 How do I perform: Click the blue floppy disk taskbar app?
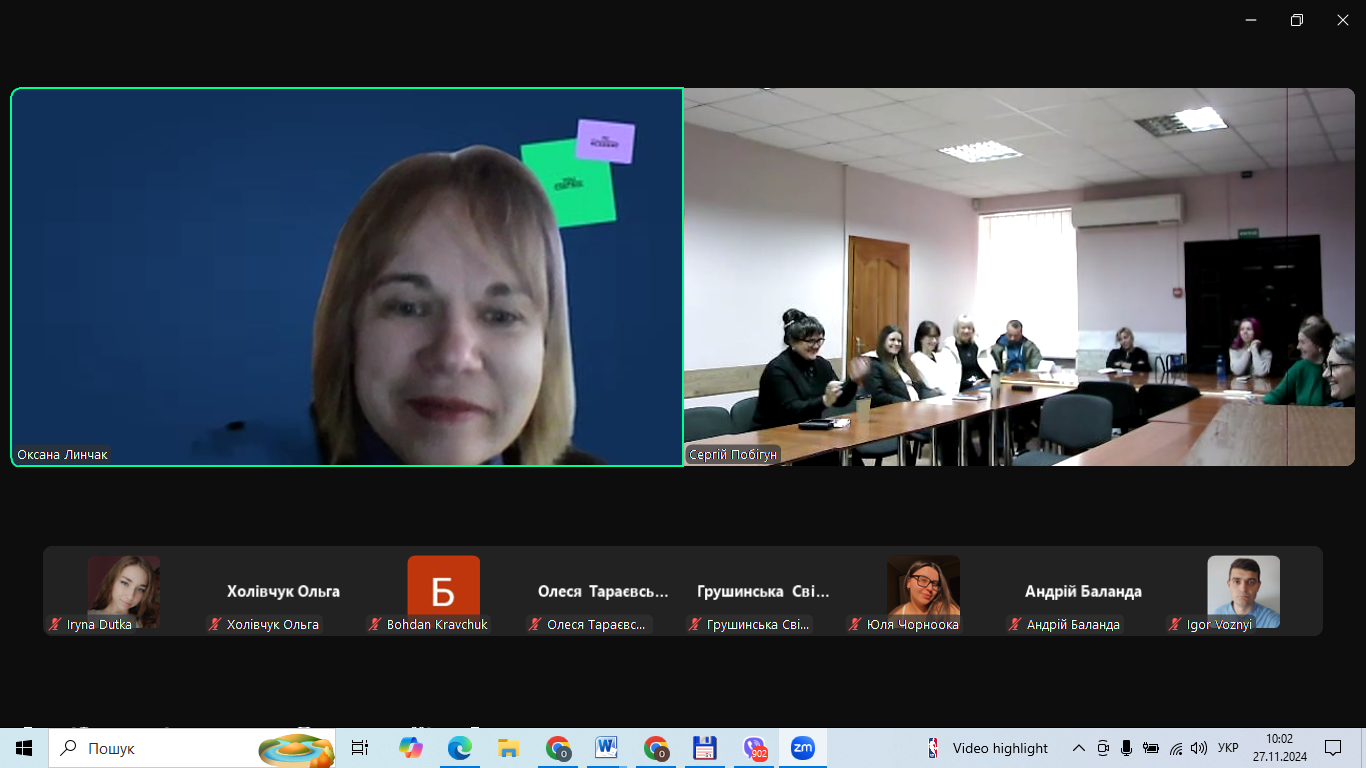[x=704, y=748]
